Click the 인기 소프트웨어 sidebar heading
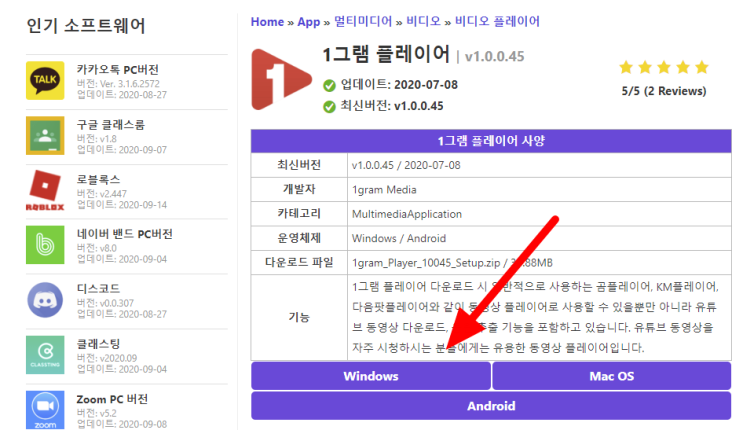The image size is (743, 430). click(86, 26)
